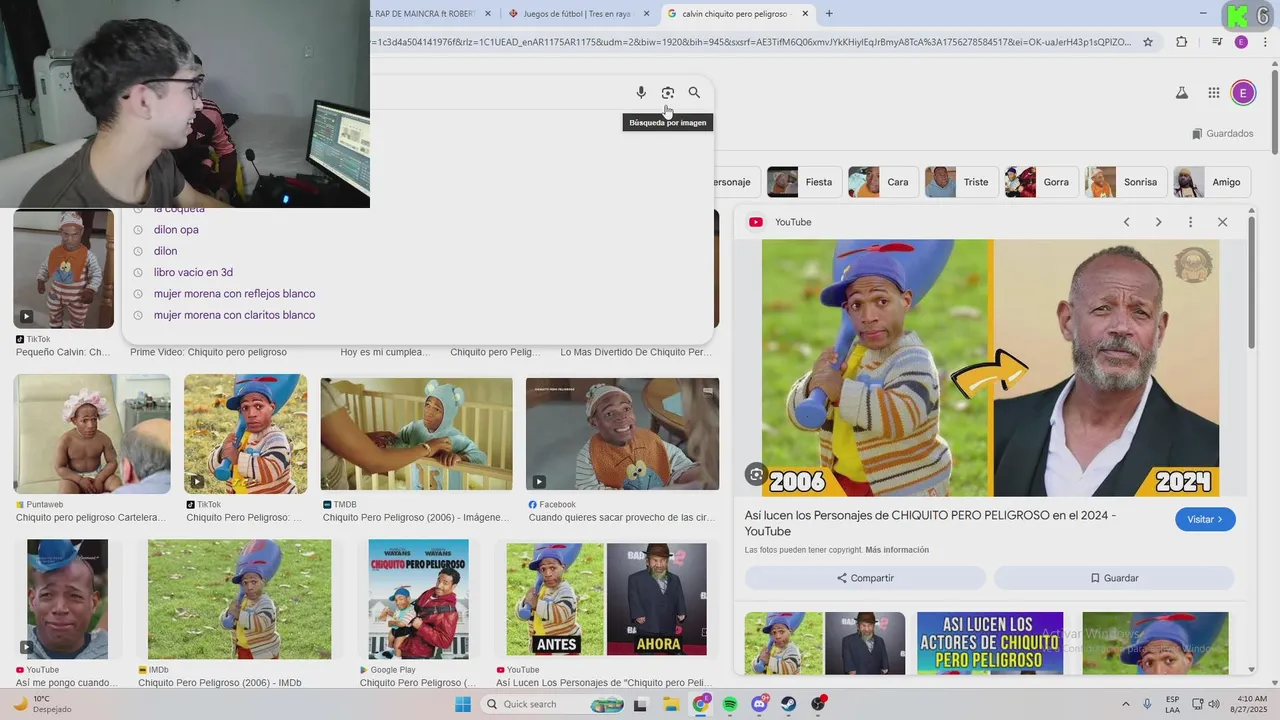
Task: Open the Google account avatar 'E'
Action: [x=1243, y=93]
